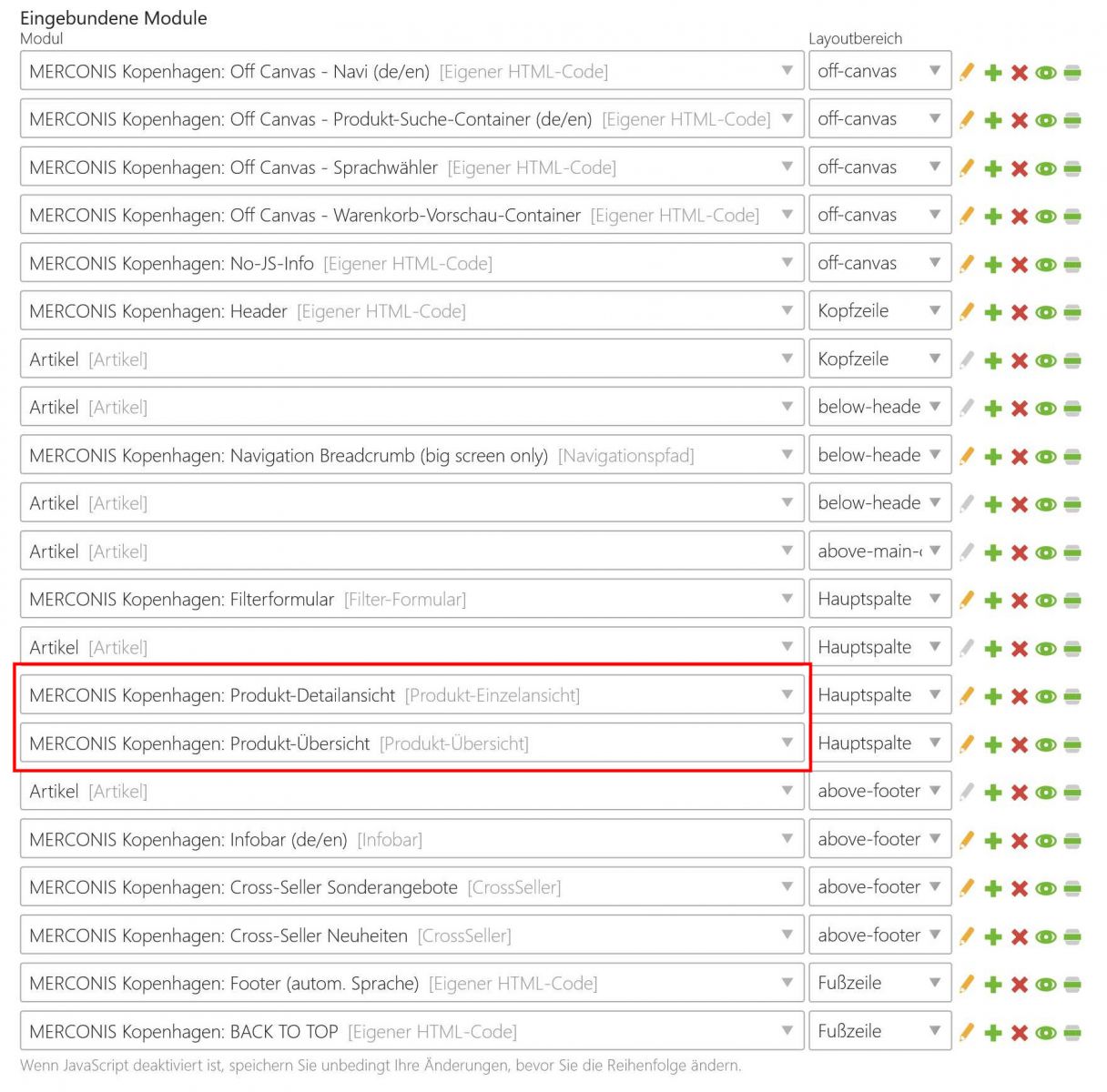This screenshot has width=1107, height=1092.
Task: Open layout dropdown showing above-main
Action: click(x=879, y=551)
